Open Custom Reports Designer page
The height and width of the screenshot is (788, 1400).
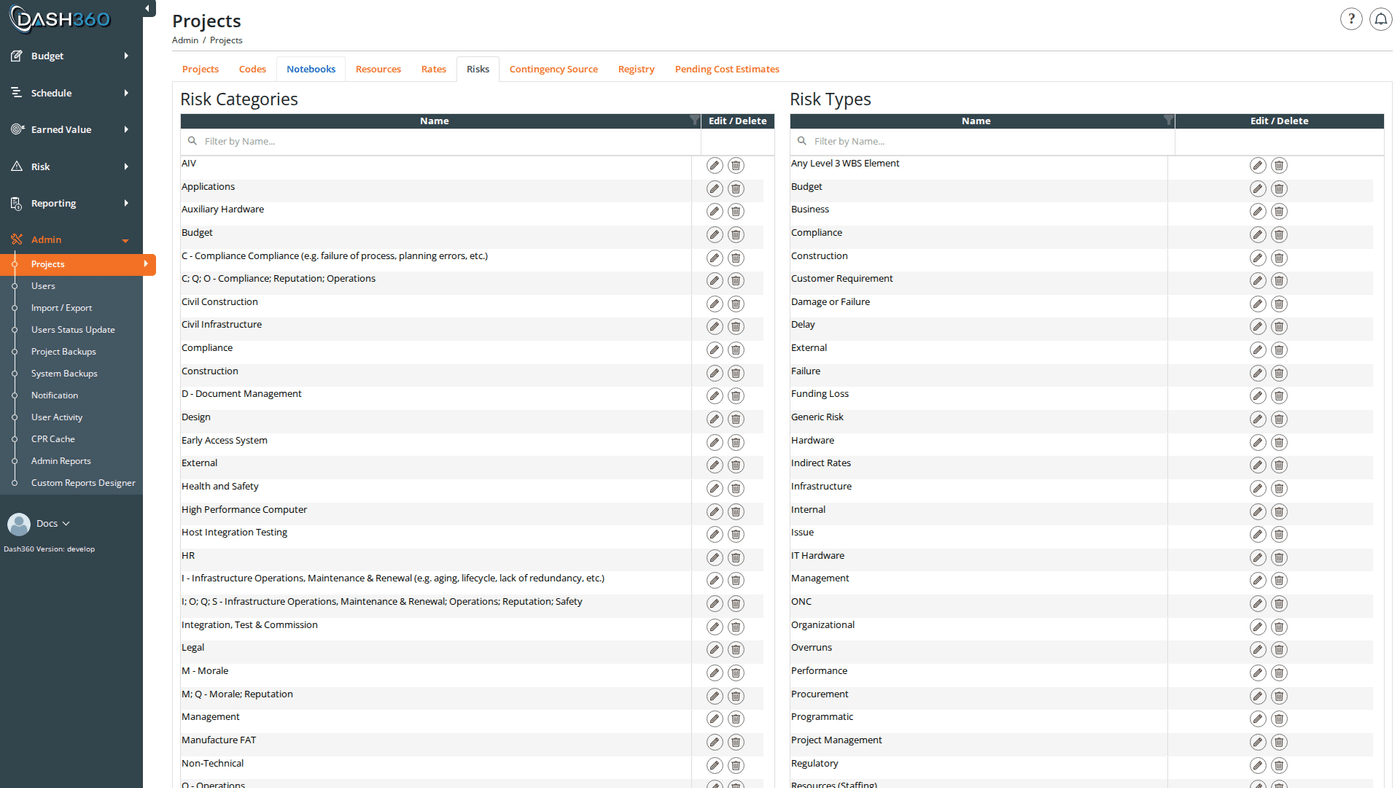click(83, 483)
